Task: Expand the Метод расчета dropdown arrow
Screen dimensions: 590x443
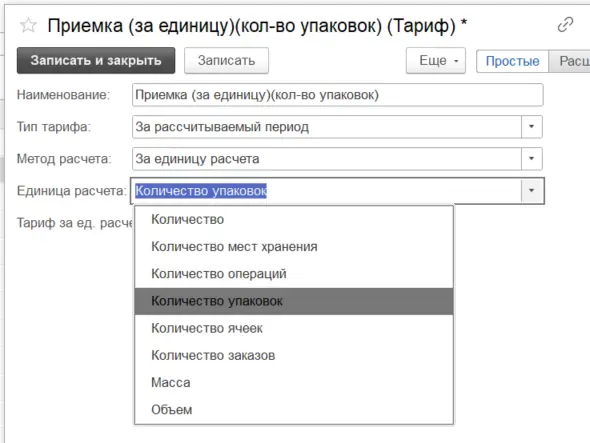Action: pyautogui.click(x=532, y=159)
